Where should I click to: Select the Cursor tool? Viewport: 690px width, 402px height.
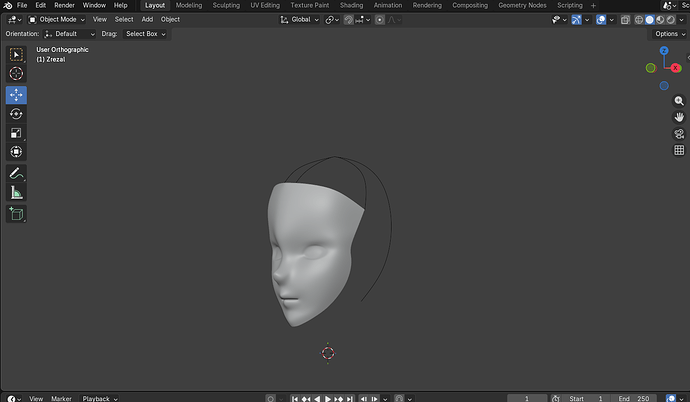[x=16, y=73]
